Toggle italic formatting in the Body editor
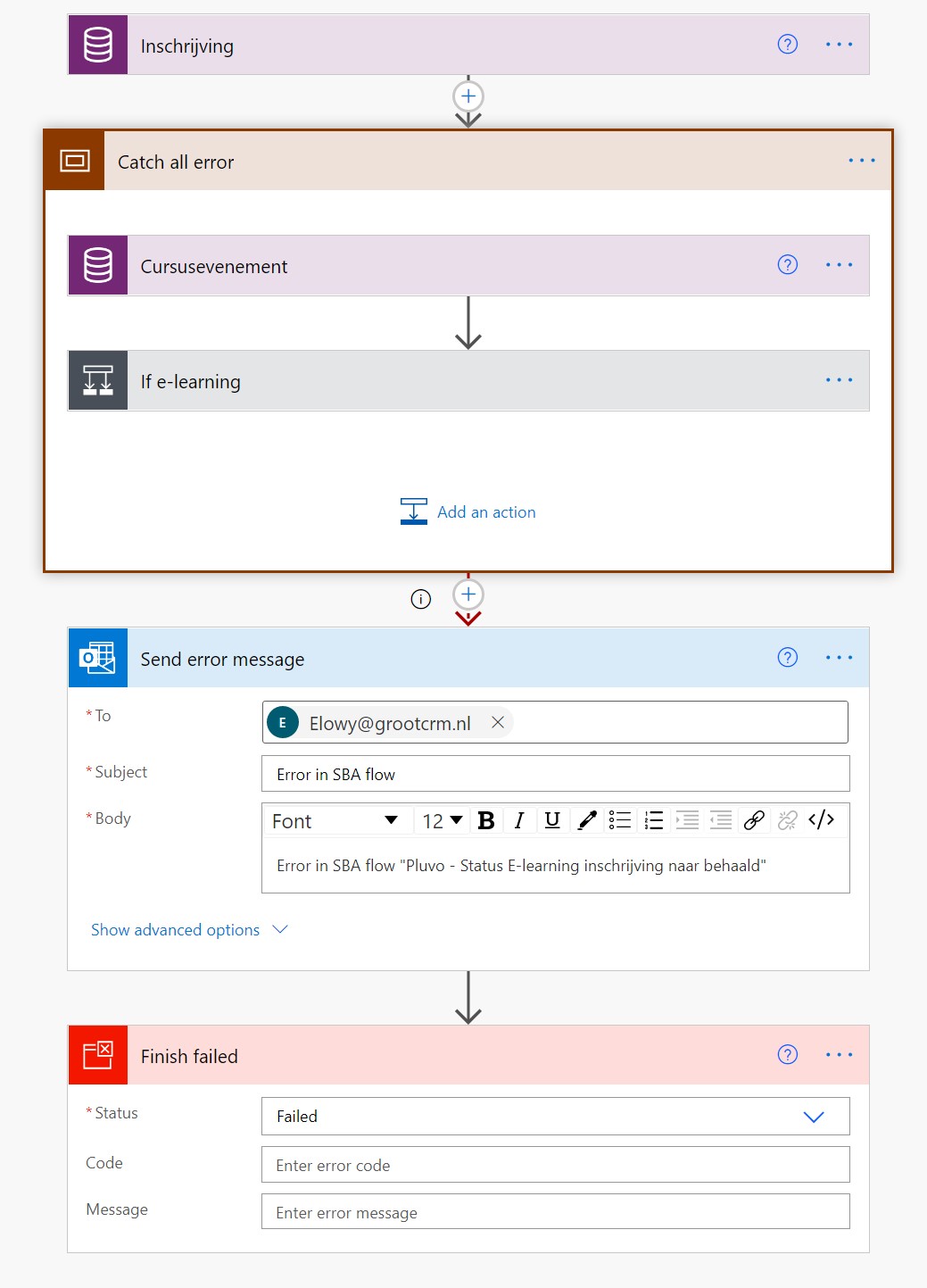The width and height of the screenshot is (927, 1288). pos(519,820)
